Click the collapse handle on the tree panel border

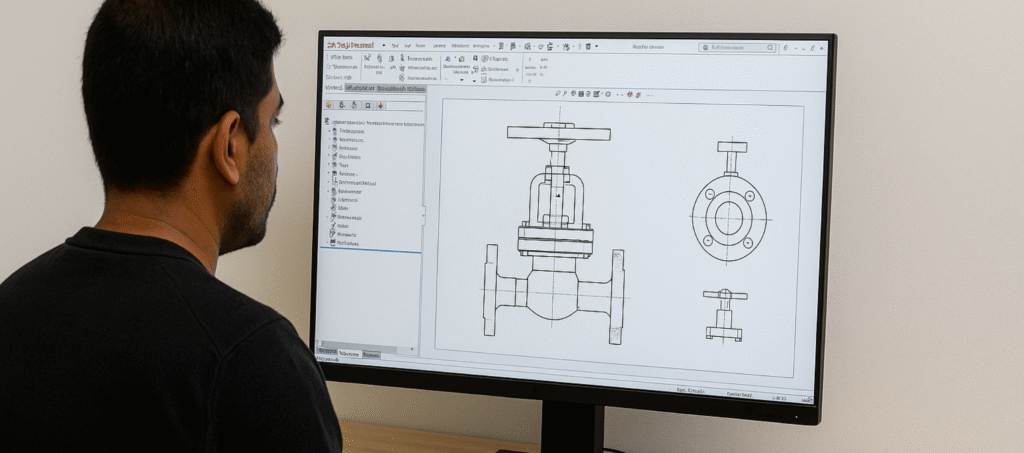pos(422,213)
